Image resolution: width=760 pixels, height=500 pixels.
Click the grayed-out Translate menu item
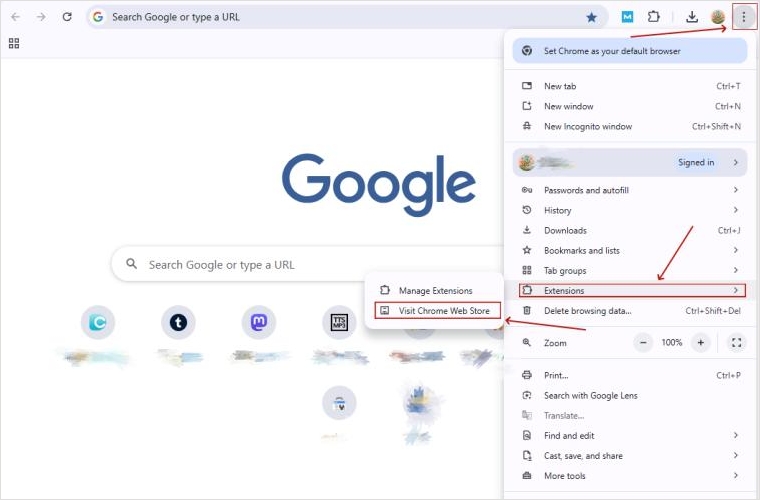[x=630, y=415]
